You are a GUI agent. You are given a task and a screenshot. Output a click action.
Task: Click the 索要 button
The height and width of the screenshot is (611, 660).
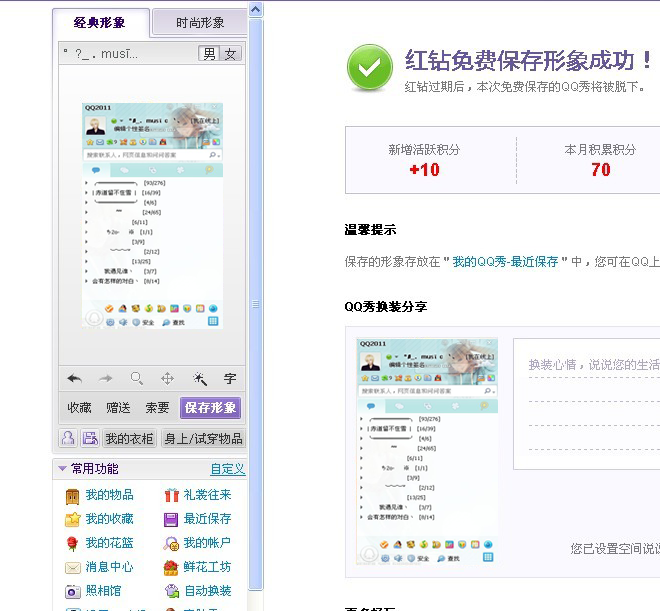pyautogui.click(x=157, y=407)
